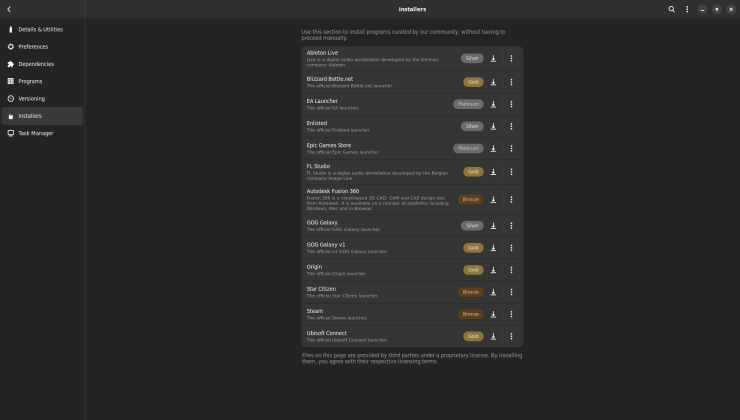The image size is (740, 420).
Task: Download the Origin installer
Action: [x=493, y=270]
